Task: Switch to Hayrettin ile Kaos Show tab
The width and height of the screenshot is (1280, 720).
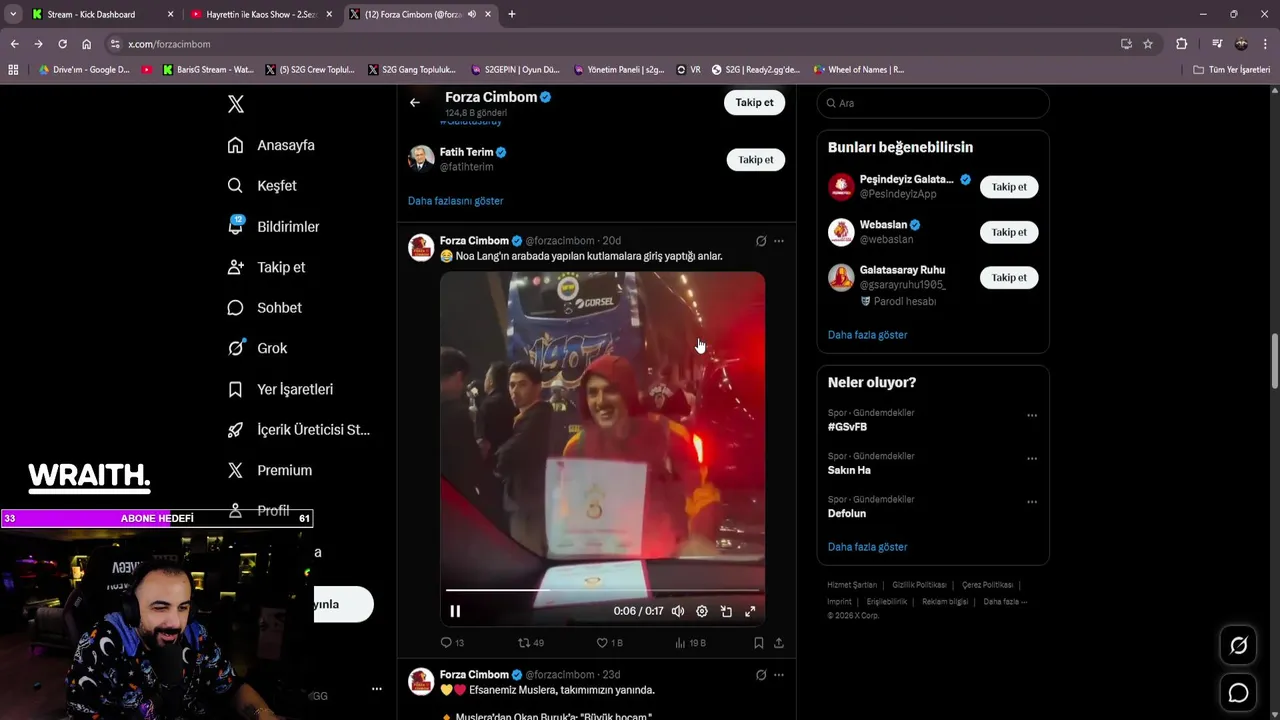Action: coord(262,14)
